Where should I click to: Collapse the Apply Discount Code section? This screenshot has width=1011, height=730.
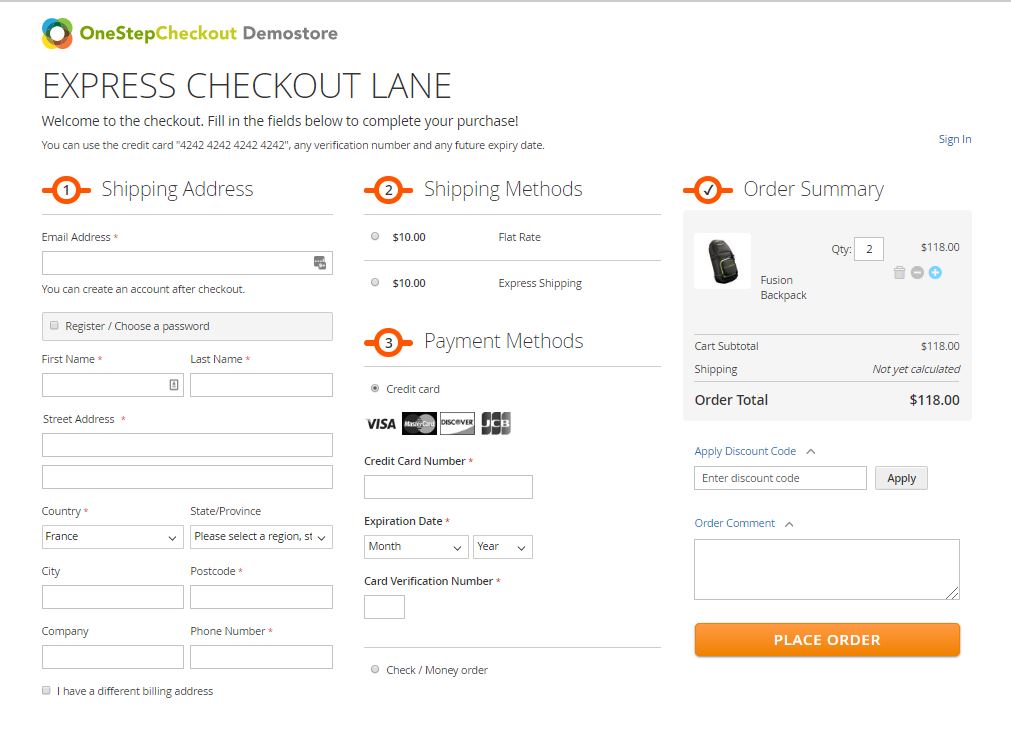pyautogui.click(x=754, y=451)
